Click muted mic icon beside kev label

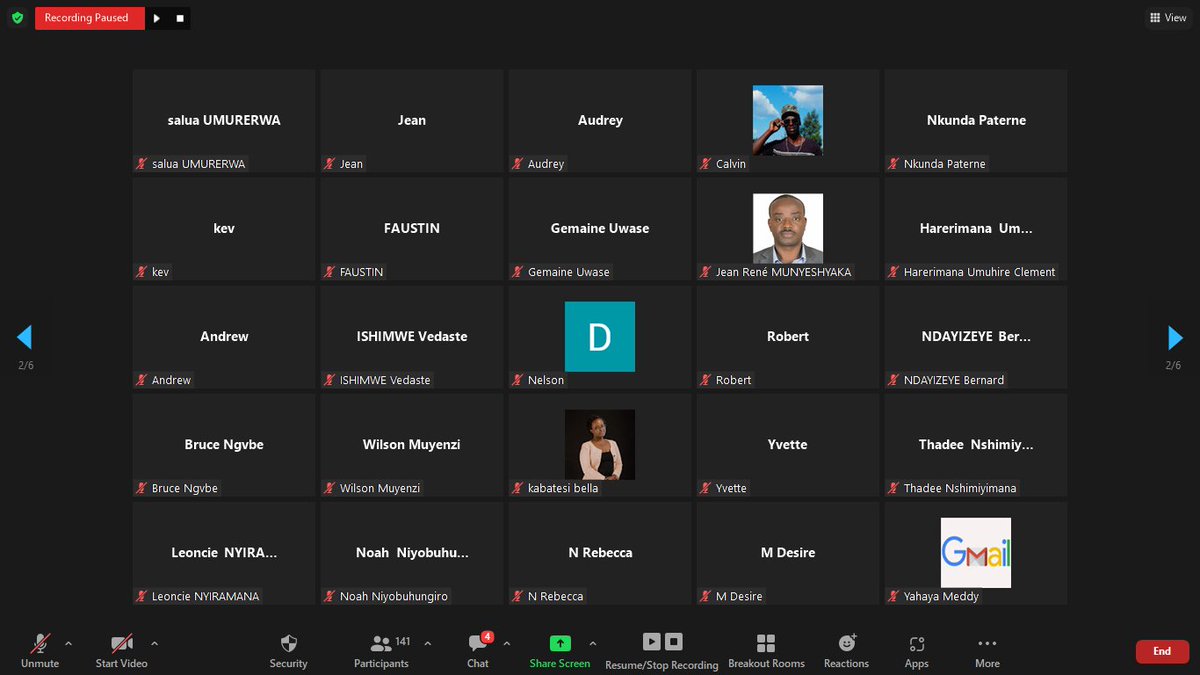pyautogui.click(x=142, y=272)
